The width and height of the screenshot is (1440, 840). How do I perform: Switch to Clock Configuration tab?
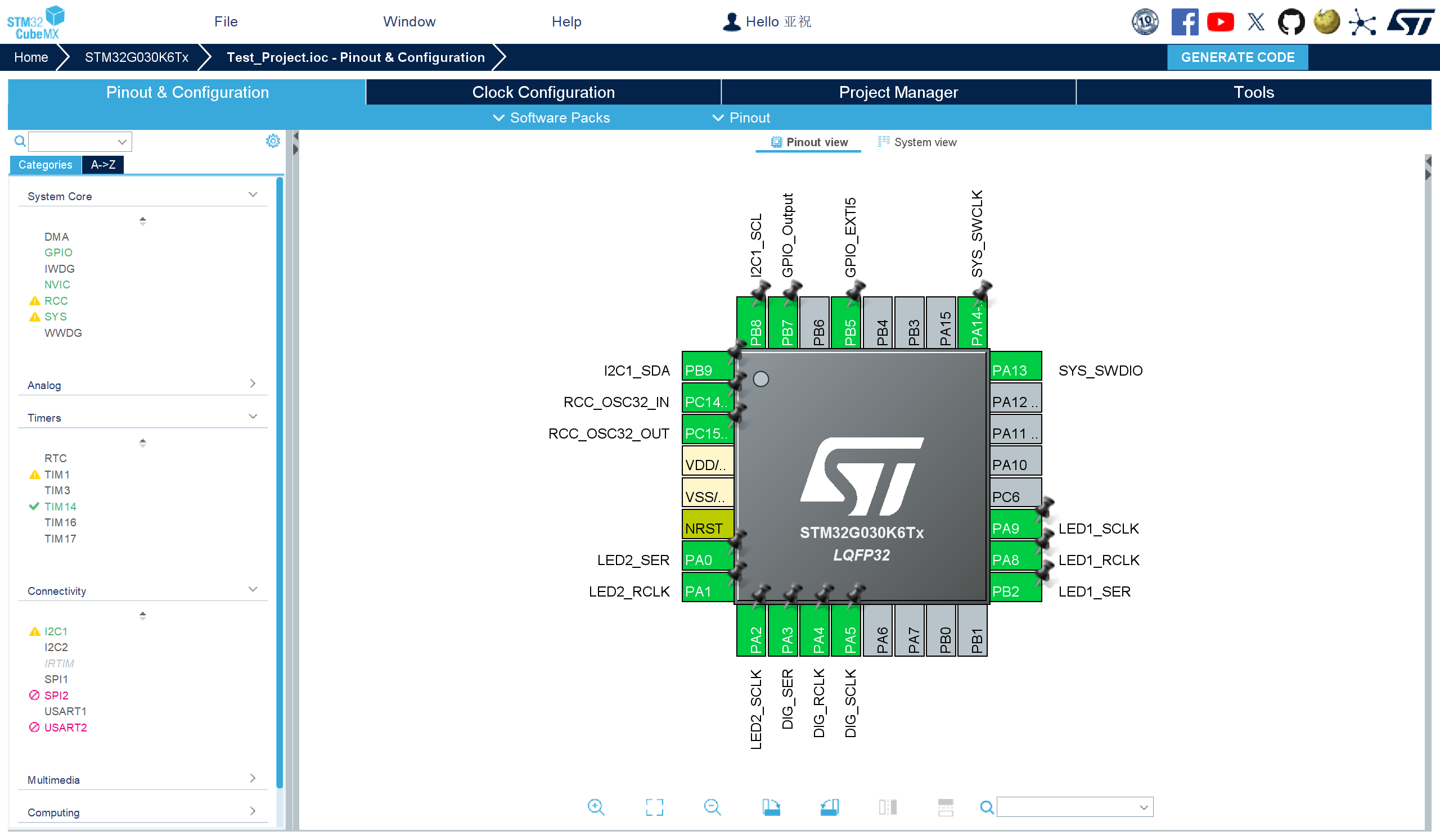pos(543,92)
